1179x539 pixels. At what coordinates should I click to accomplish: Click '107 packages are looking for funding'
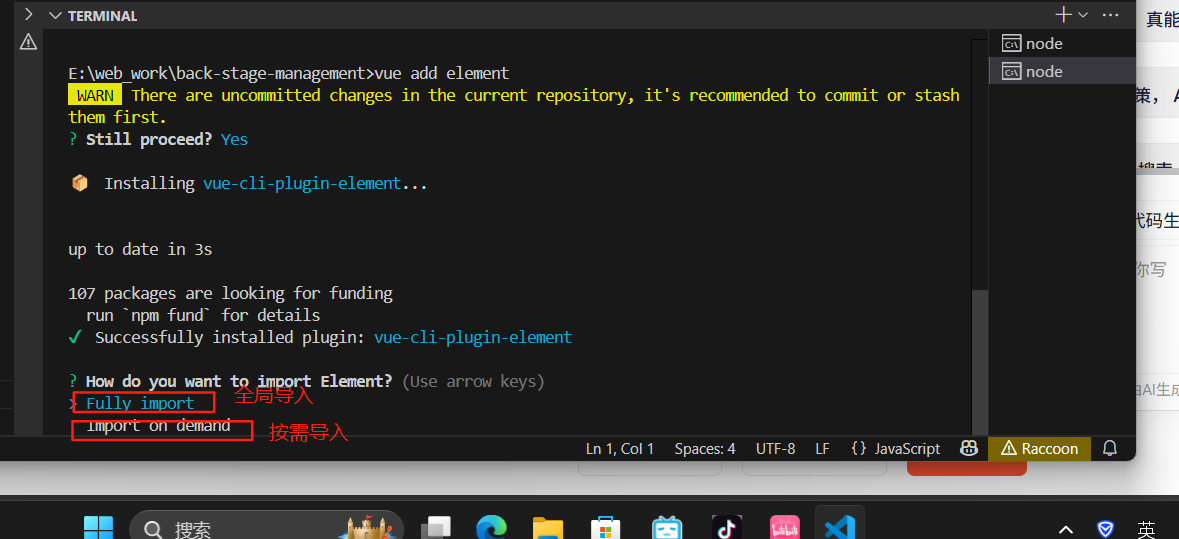(230, 293)
